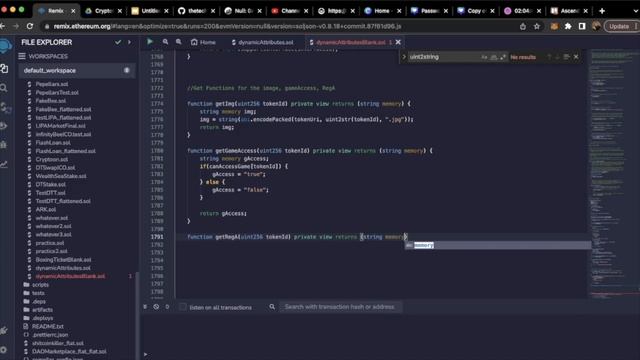Open FlashLoan.sol file
Screen dimensions: 640x360
tap(53, 142)
